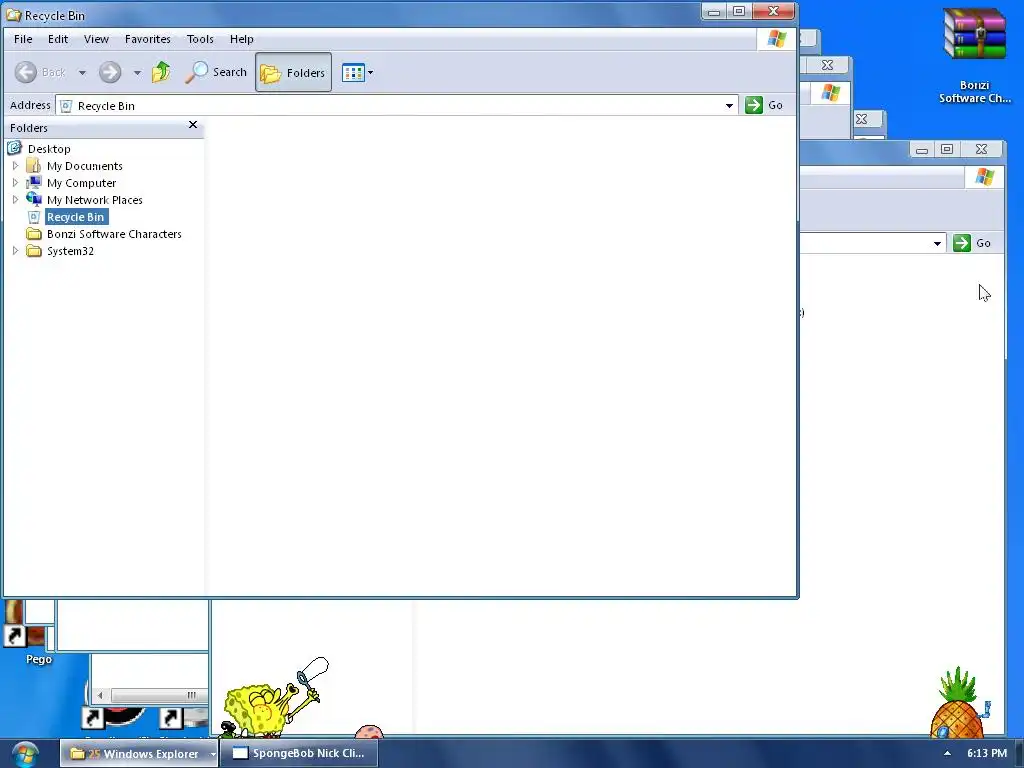1024x768 pixels.
Task: Open the Help menu
Action: click(242, 39)
